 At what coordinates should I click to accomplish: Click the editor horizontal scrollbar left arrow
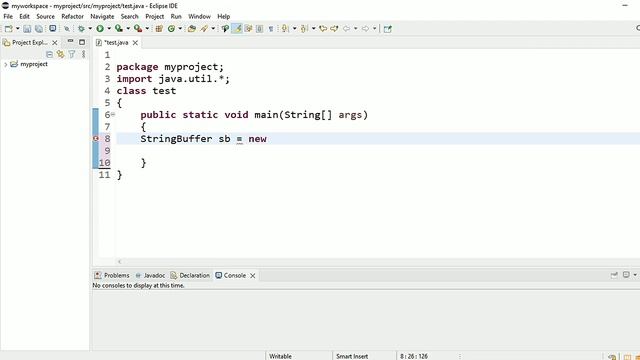point(120,262)
